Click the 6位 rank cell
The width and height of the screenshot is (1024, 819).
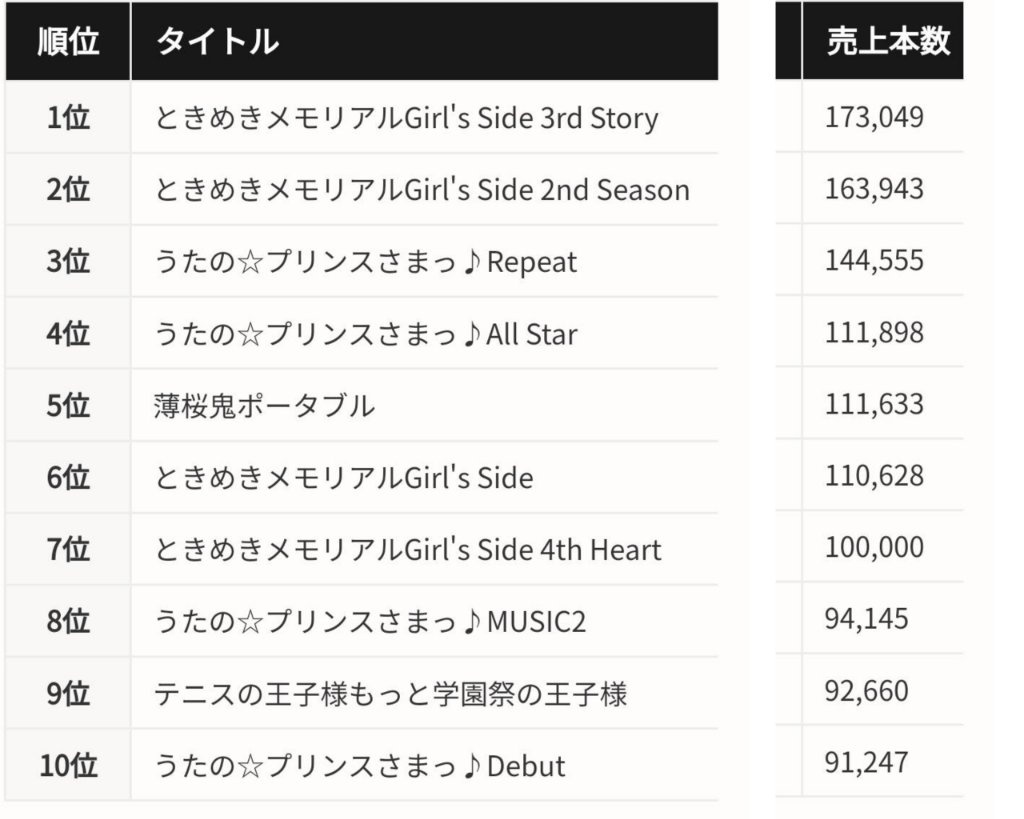coord(68,477)
